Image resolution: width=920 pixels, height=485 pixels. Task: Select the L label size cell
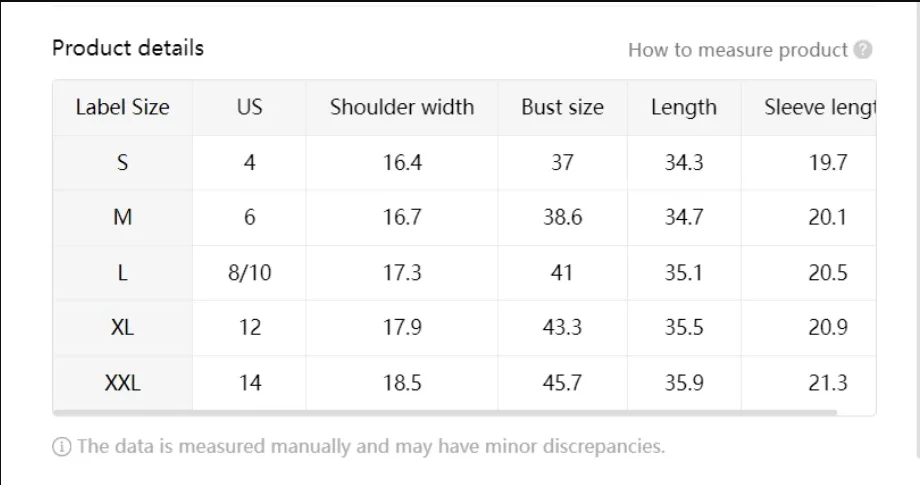pyautogui.click(x=123, y=273)
